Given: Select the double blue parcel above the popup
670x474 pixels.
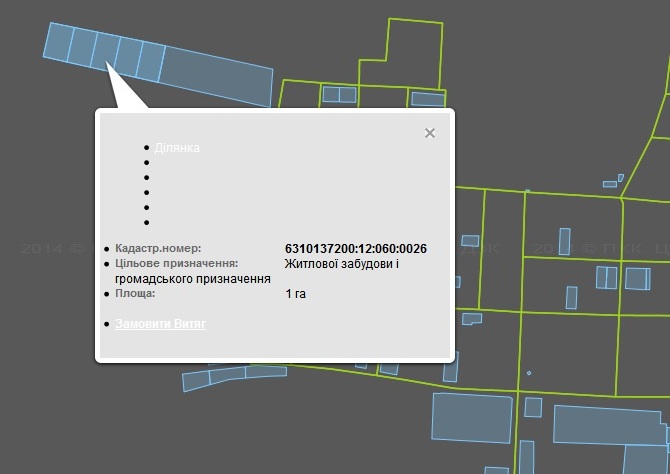Looking at the screenshot, I should coord(339,95).
